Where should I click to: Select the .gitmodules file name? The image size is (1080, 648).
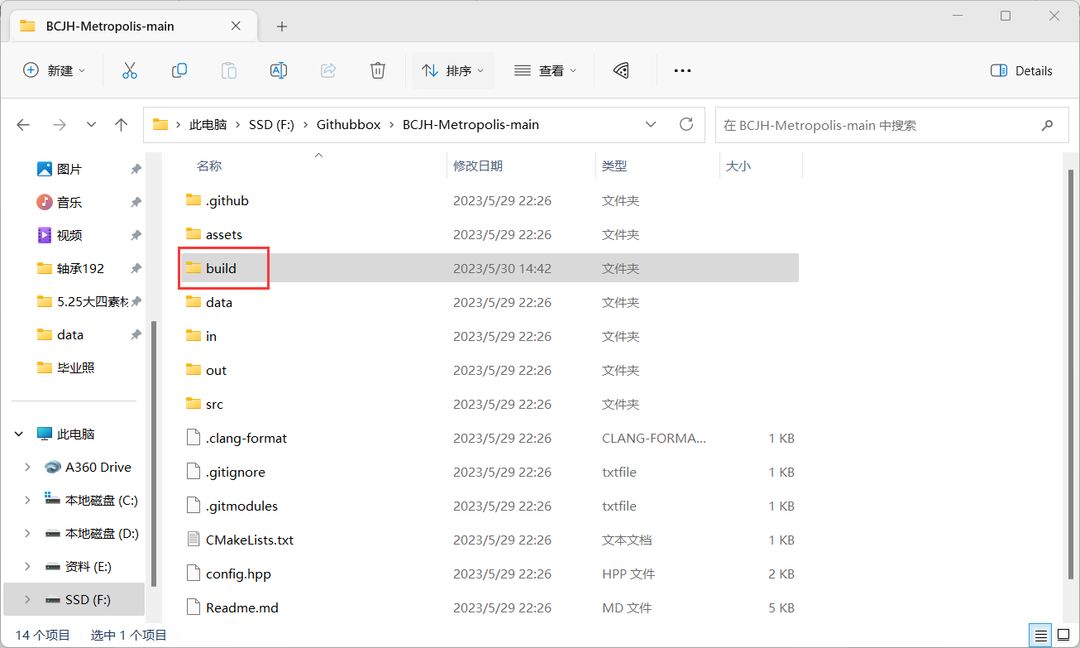point(242,506)
